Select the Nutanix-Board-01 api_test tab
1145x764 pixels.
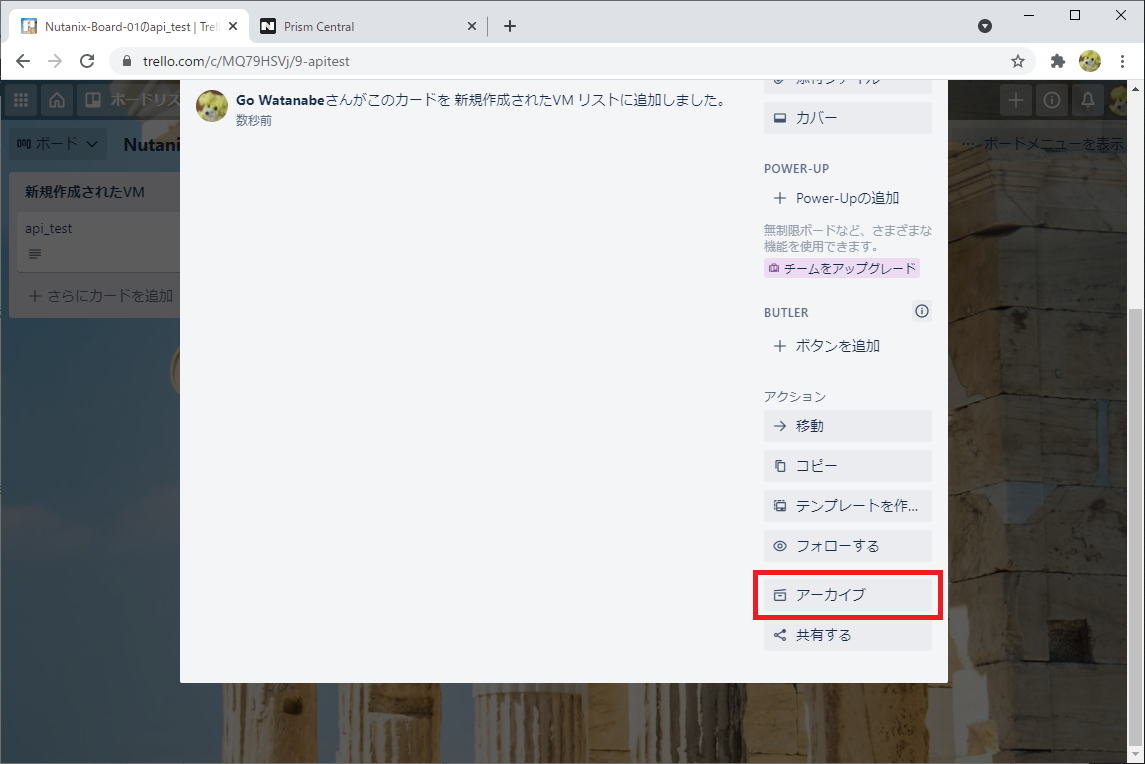120,25
